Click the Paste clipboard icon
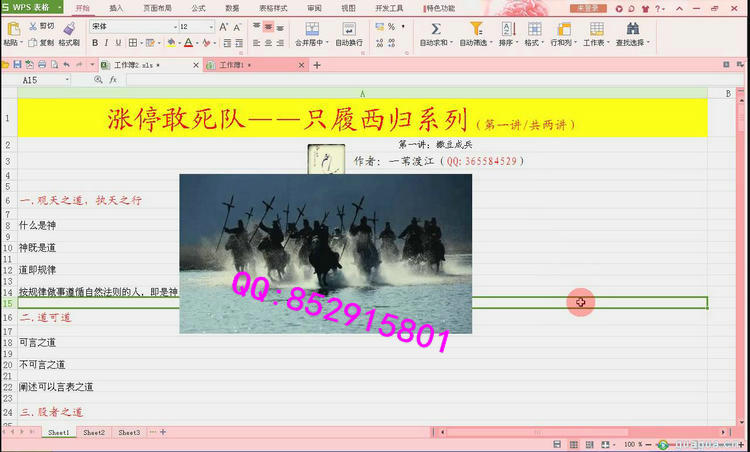 click(x=11, y=28)
